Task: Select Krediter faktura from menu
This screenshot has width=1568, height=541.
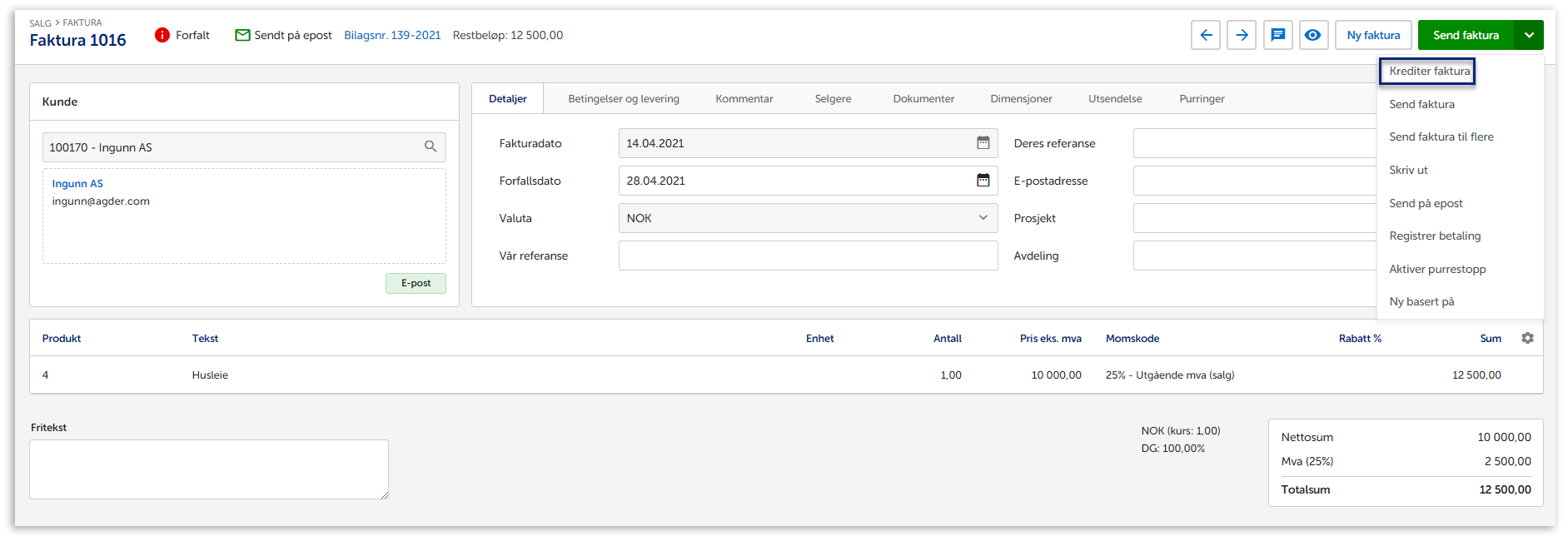Action: tap(1429, 72)
